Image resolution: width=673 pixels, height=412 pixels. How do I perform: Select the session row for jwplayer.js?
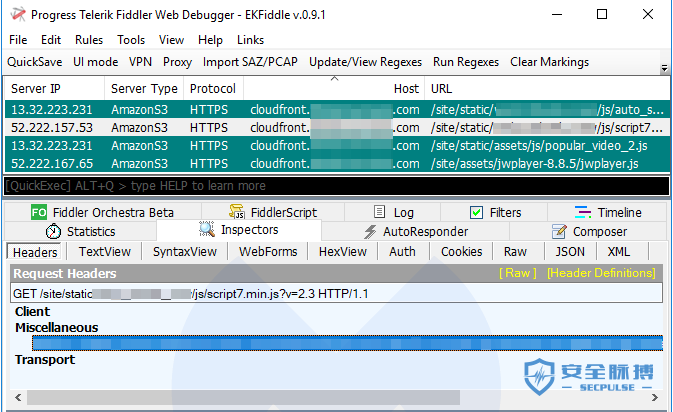point(337,164)
